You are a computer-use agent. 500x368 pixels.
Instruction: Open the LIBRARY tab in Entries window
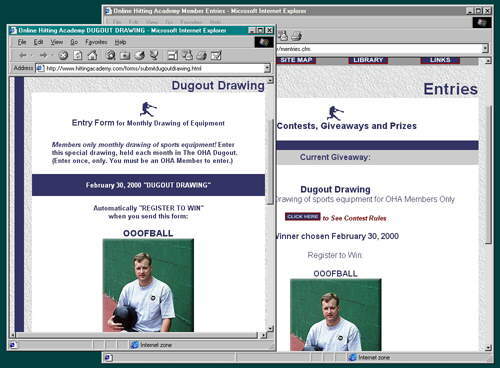point(368,60)
